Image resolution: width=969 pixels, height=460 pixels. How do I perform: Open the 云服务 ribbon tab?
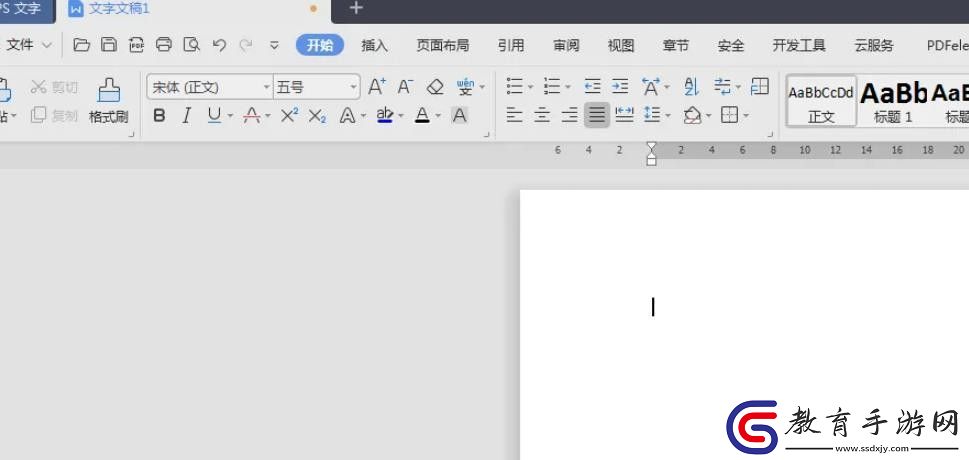pos(874,45)
